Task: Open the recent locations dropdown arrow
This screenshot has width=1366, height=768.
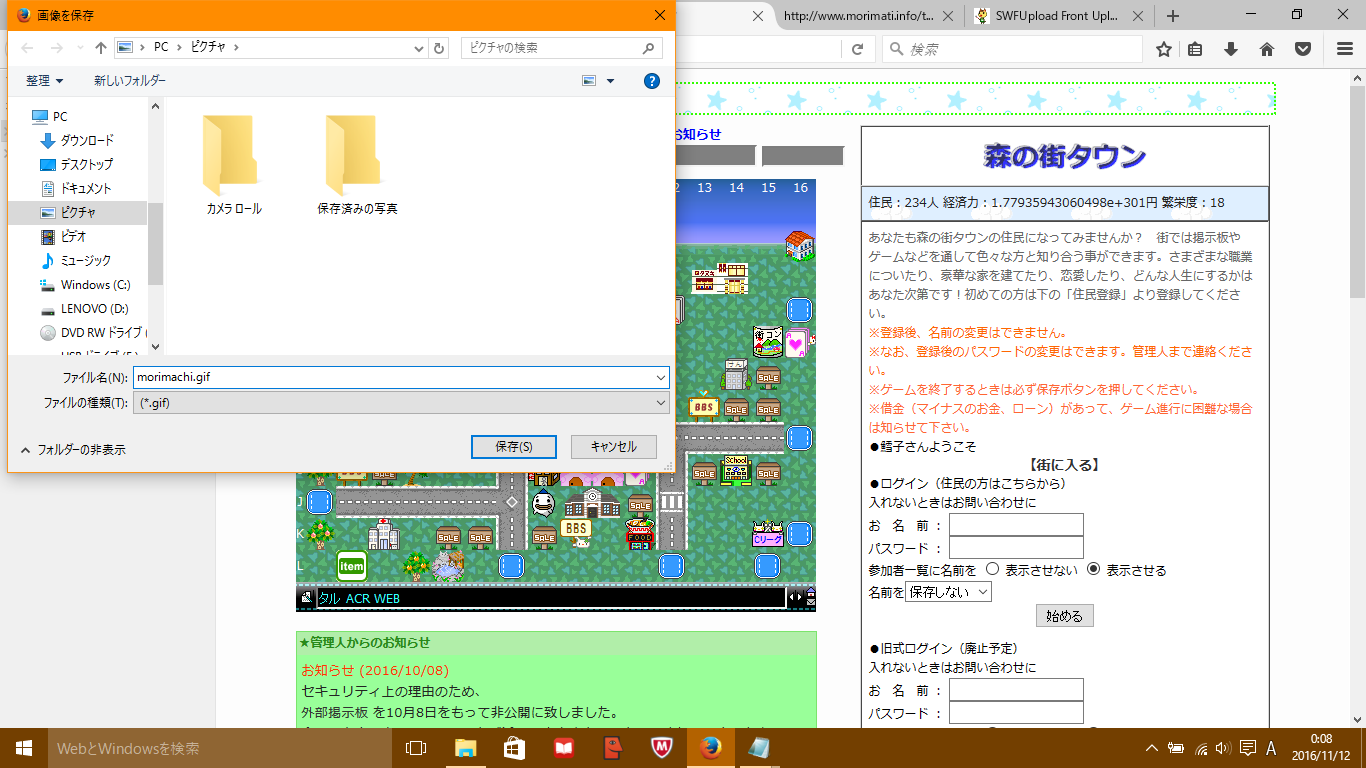Action: pyautogui.click(x=80, y=48)
